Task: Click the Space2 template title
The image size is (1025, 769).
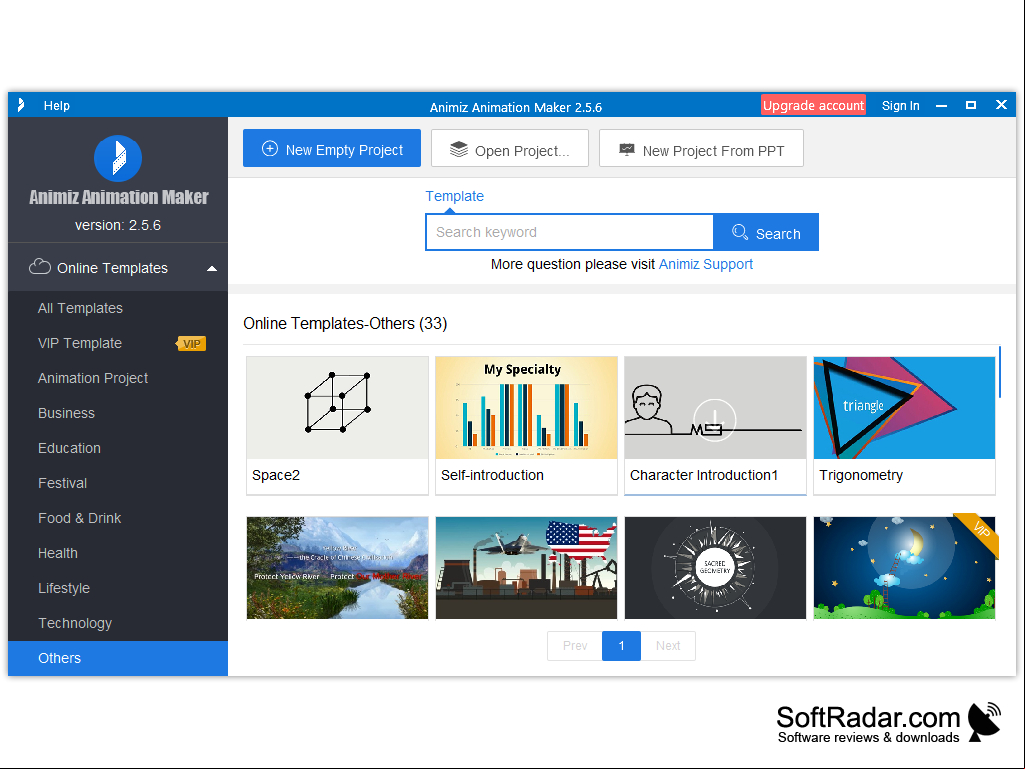Action: (276, 475)
